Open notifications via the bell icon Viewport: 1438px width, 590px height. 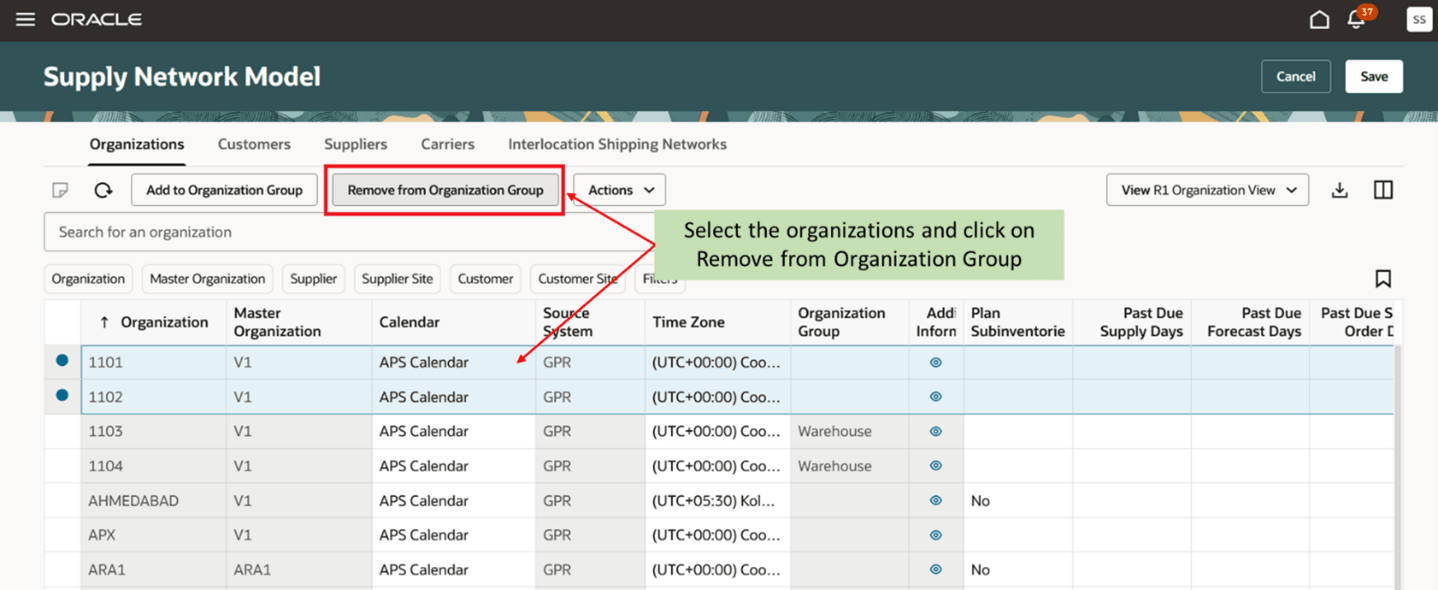(1357, 18)
